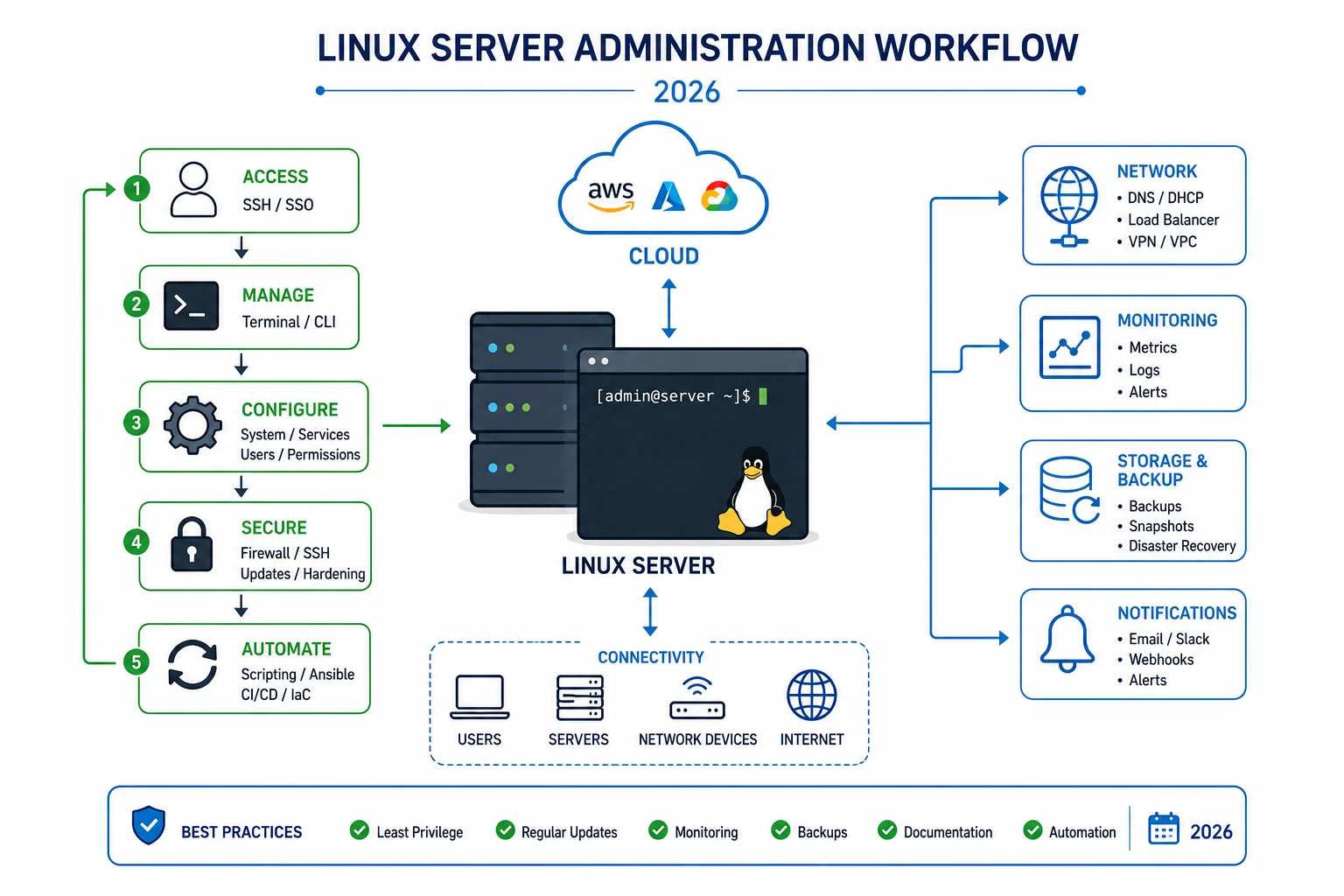
Task: Click the MANAGE heading
Action: click(278, 296)
